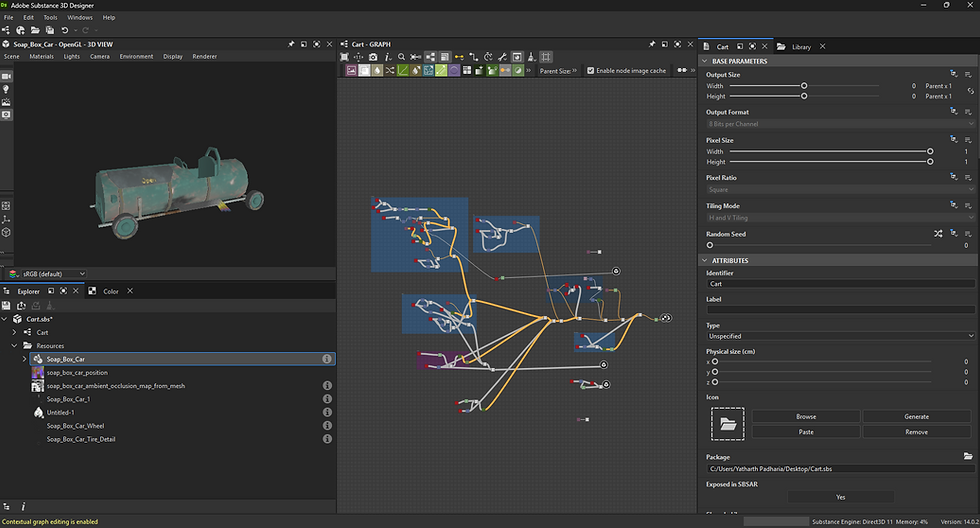The height and width of the screenshot is (528, 980).
Task: Open the Environment menu in 3D view
Action: [136, 56]
